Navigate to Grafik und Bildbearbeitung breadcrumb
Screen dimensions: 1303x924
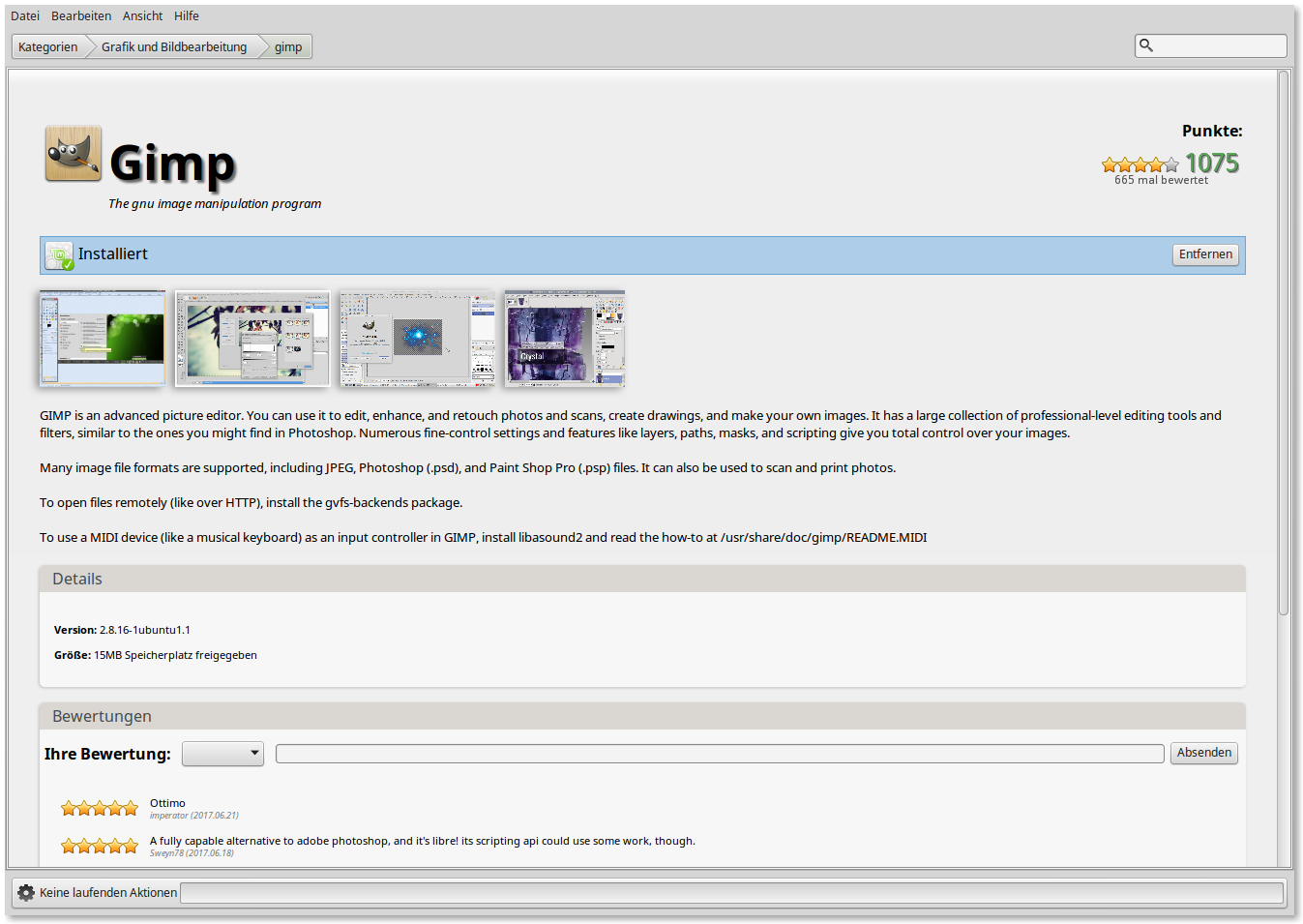click(174, 46)
